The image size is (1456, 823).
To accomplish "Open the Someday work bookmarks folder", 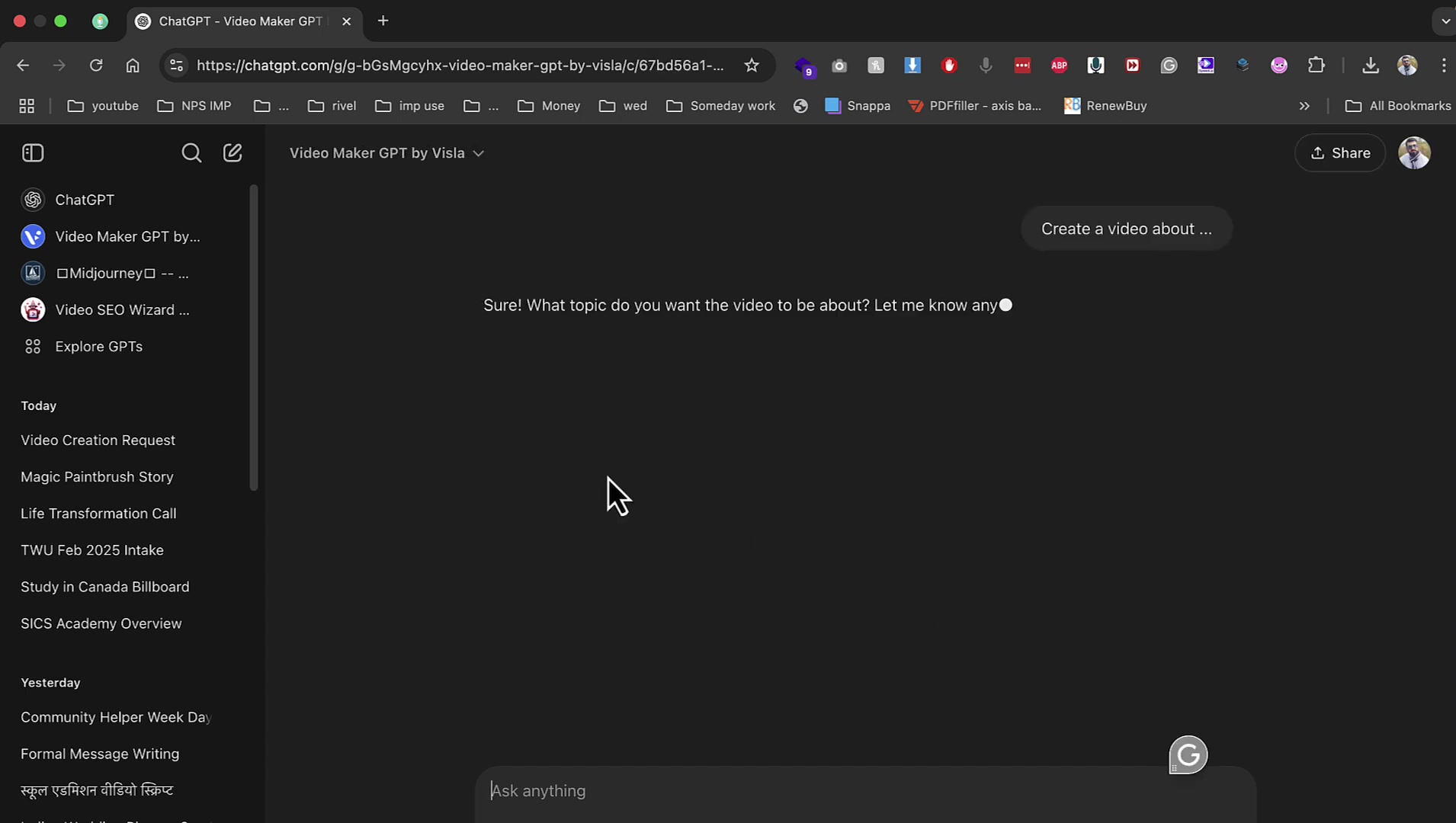I will [x=720, y=106].
